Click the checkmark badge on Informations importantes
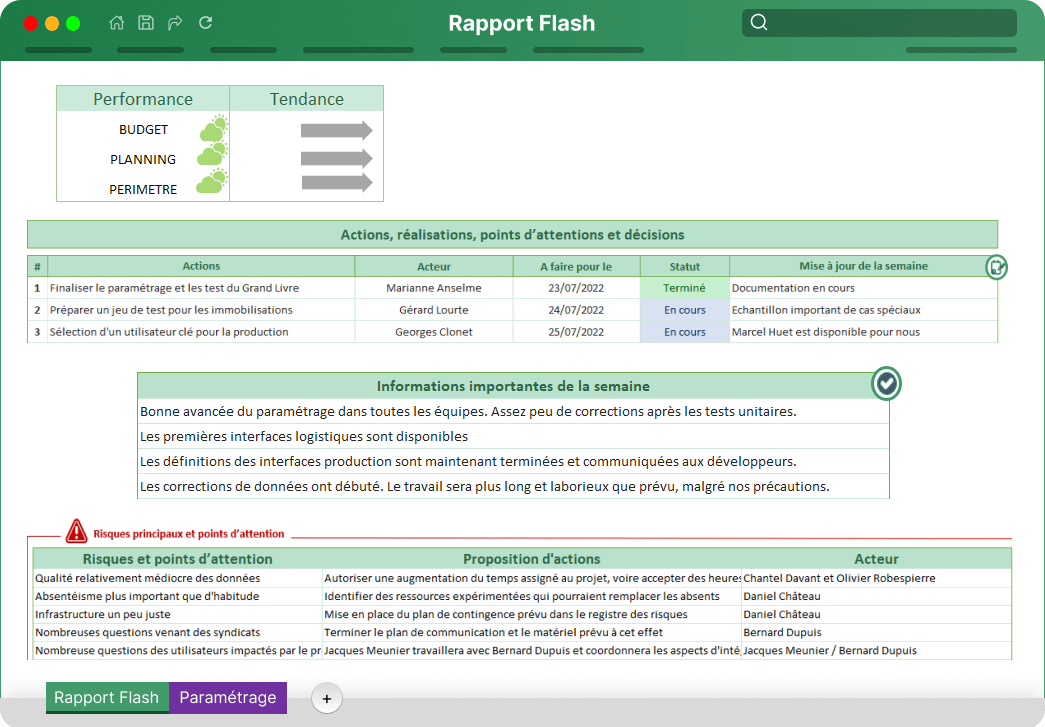 tap(886, 383)
